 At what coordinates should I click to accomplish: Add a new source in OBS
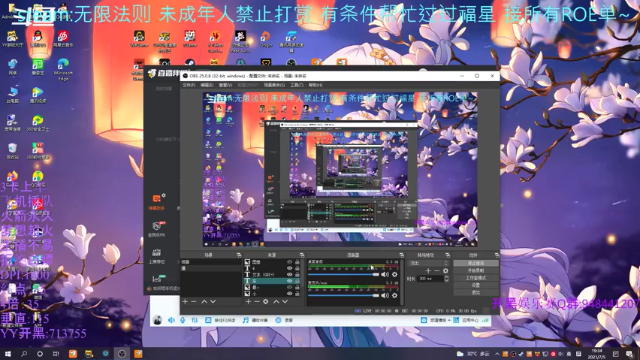coord(248,302)
